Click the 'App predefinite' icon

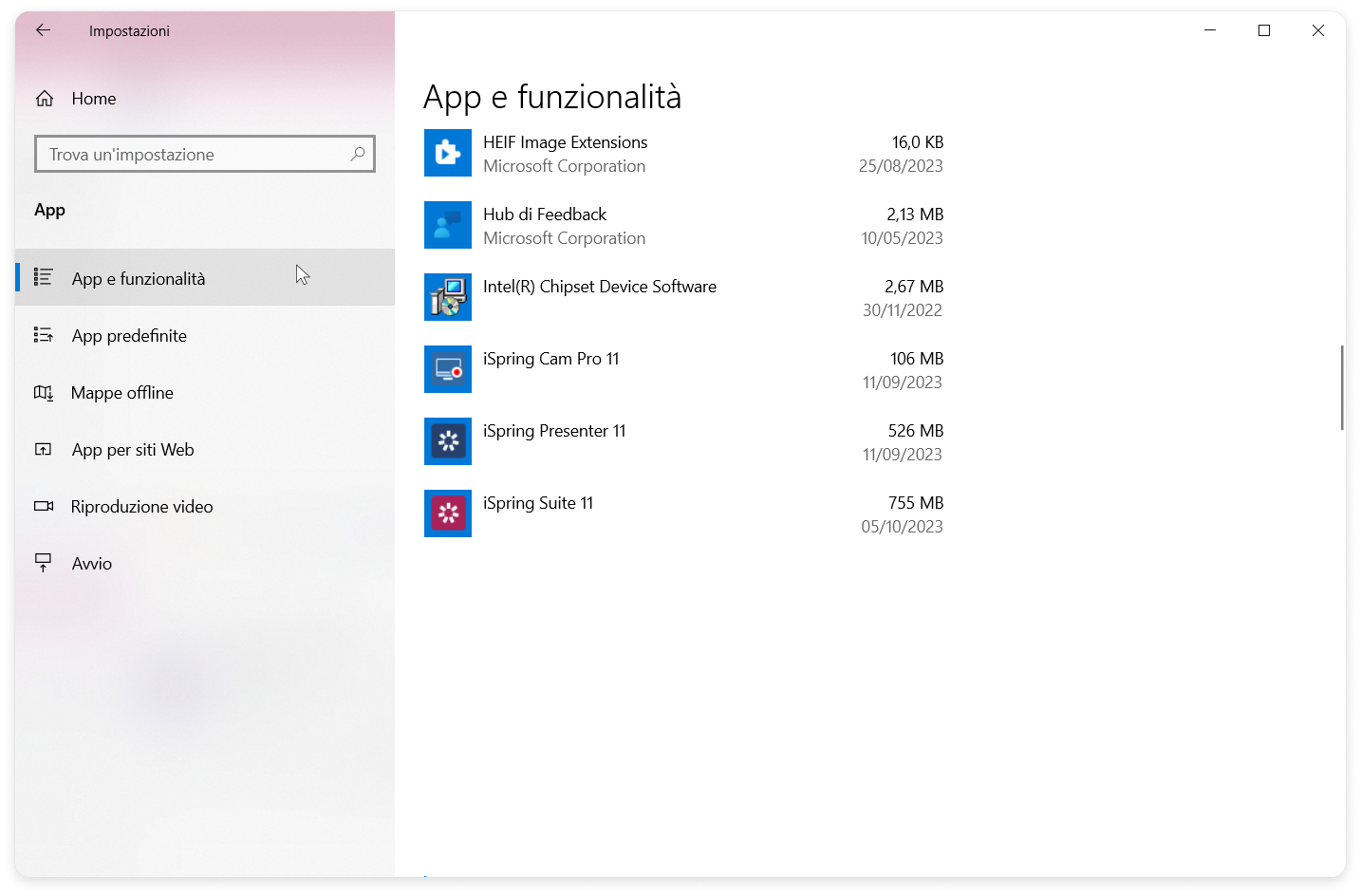click(43, 335)
